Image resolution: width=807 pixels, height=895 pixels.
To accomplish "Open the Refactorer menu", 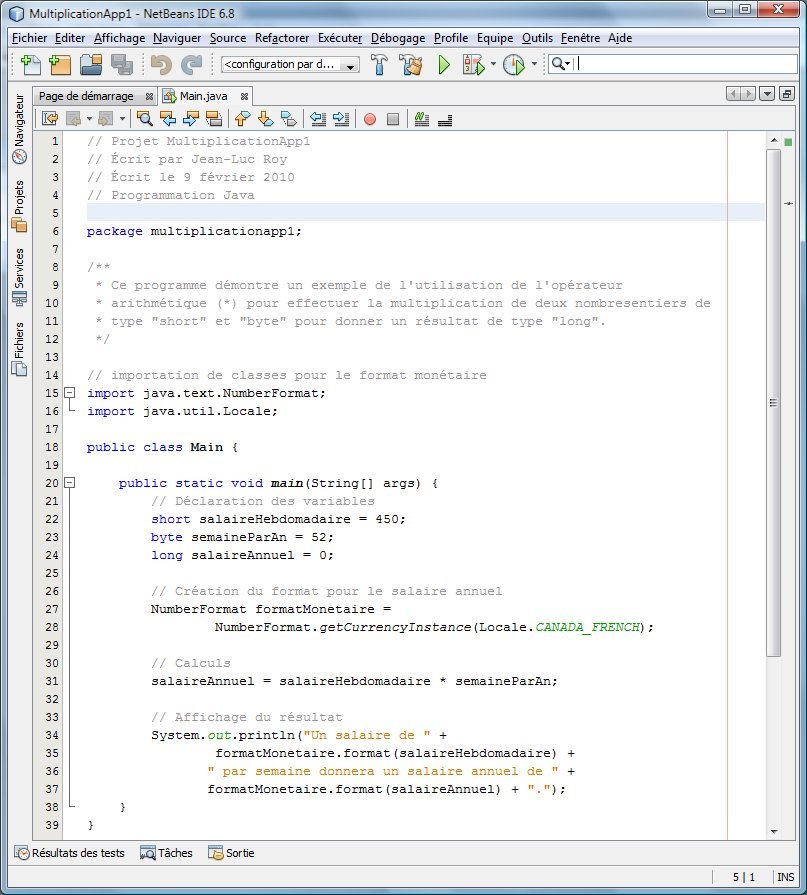I will (x=282, y=38).
